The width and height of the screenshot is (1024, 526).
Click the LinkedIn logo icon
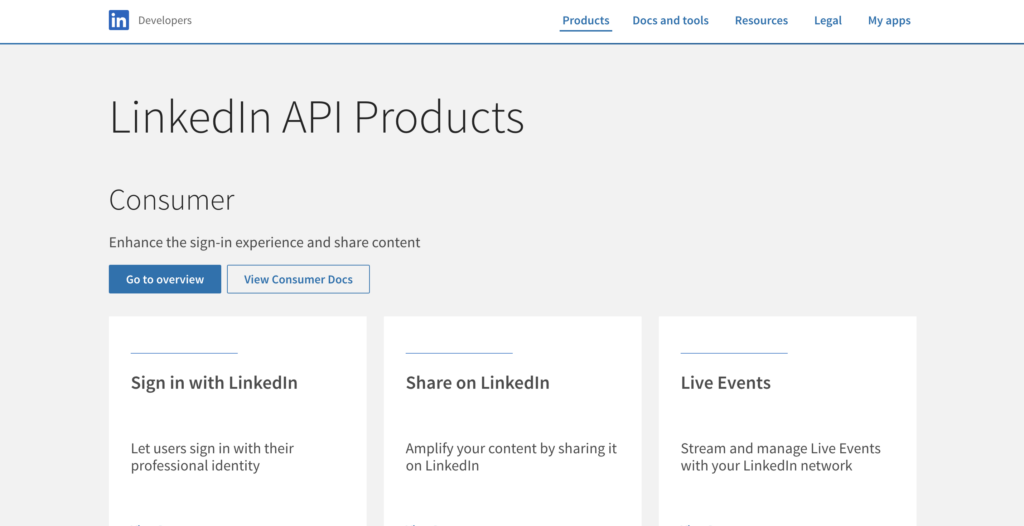click(x=119, y=20)
